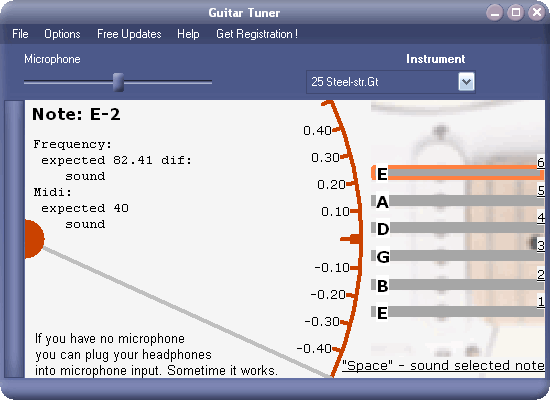Screen dimensions: 550x400
Task: Click string number 5 marker
Action: (x=541, y=190)
